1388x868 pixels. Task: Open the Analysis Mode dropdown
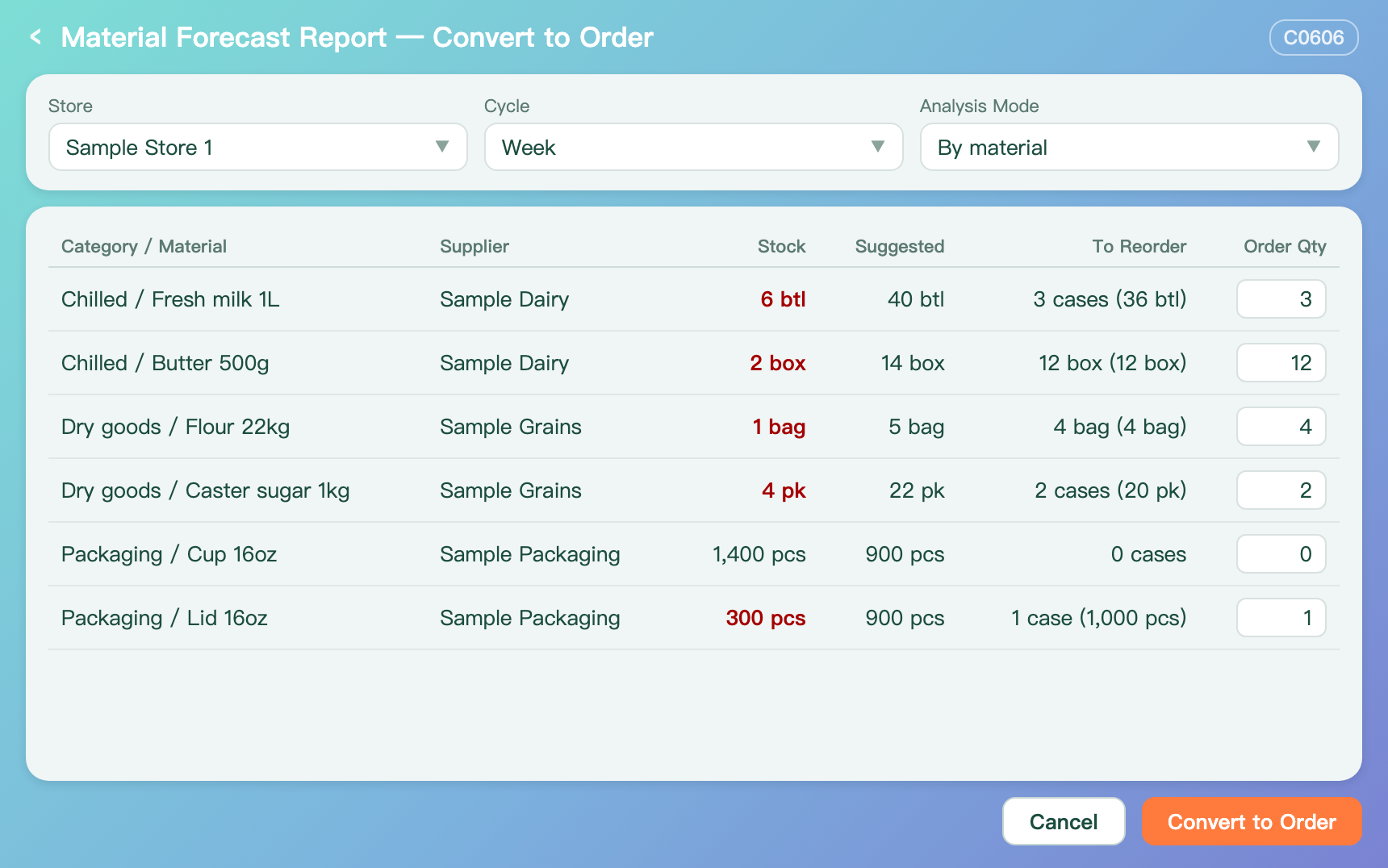[x=1130, y=147]
